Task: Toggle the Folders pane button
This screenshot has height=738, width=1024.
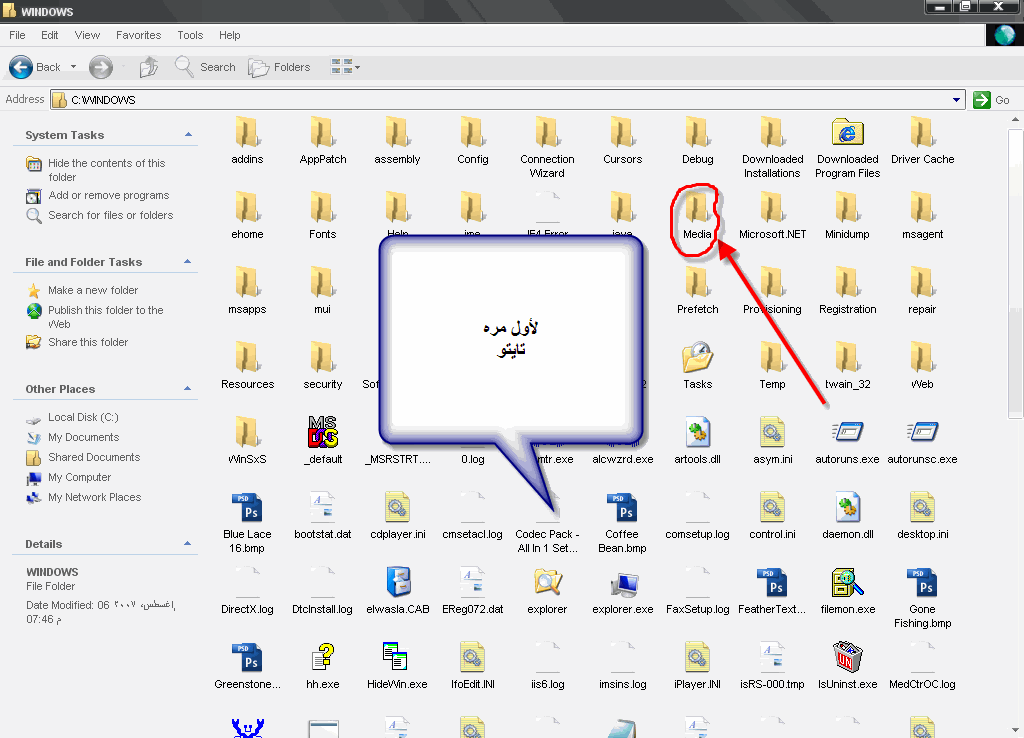Action: coord(279,67)
